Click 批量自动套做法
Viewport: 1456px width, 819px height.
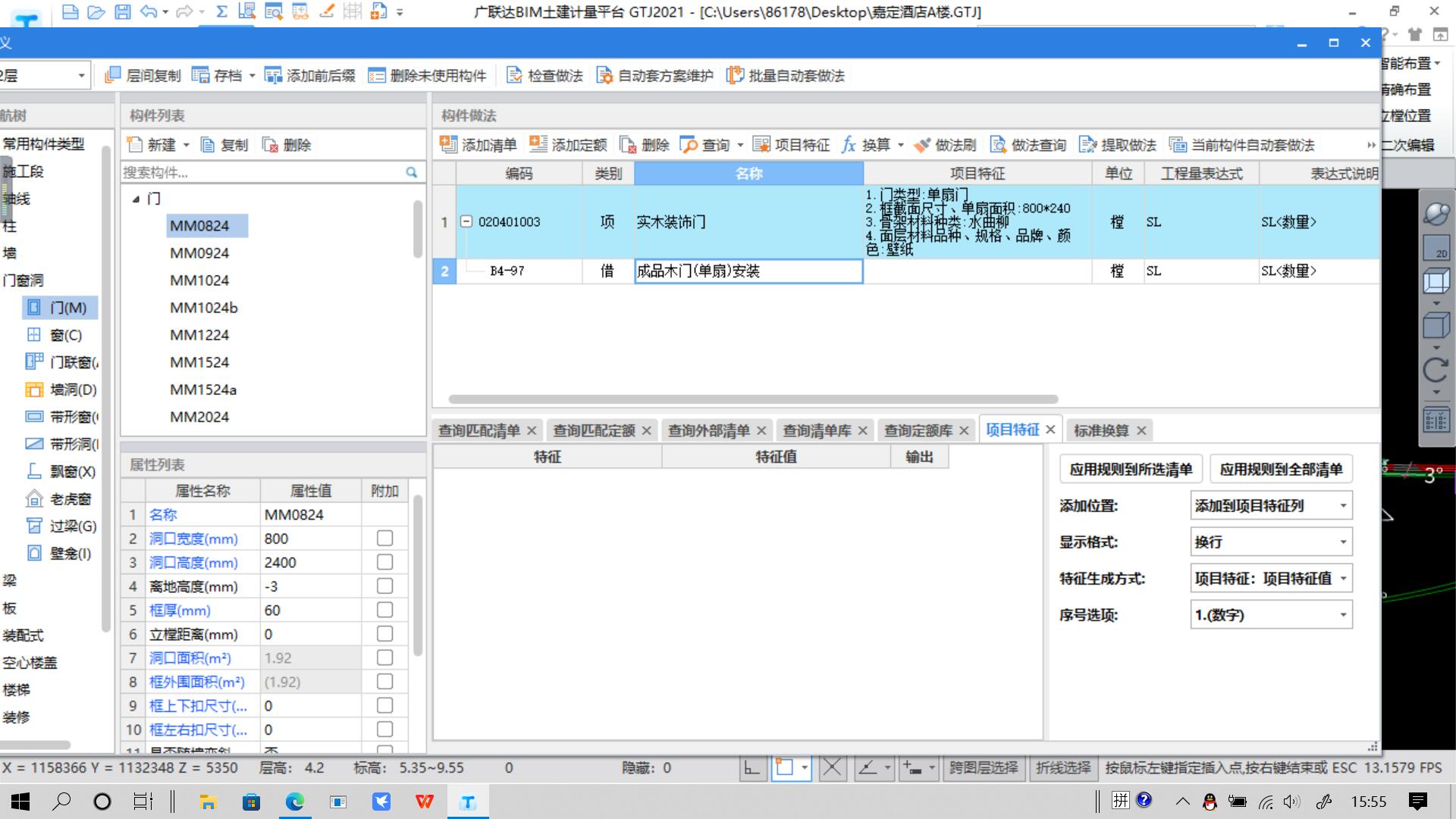tap(785, 75)
